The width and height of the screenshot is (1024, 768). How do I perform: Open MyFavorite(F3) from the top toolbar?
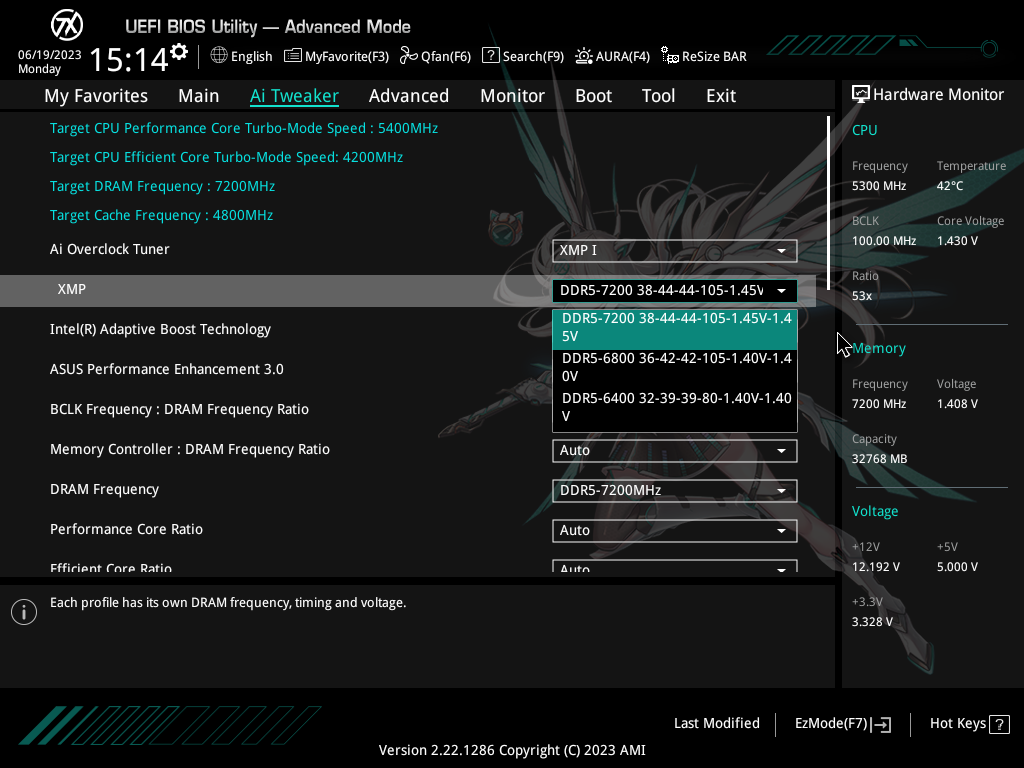[337, 56]
